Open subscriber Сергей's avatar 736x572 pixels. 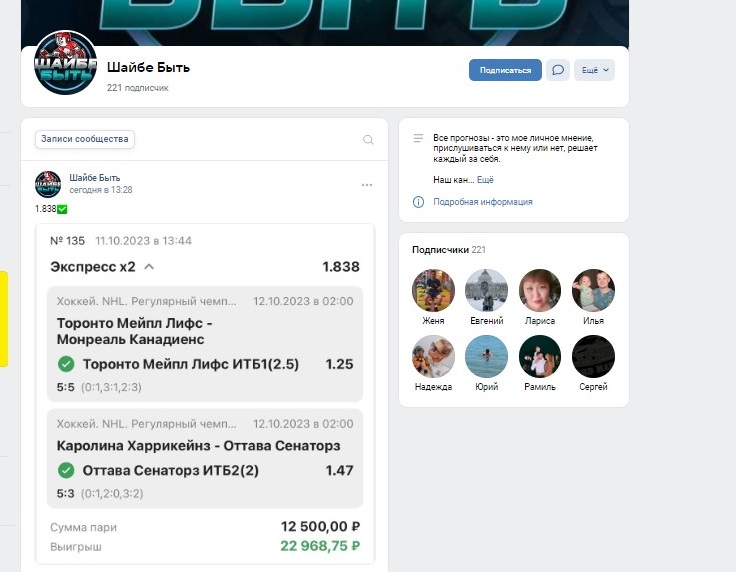(x=593, y=357)
